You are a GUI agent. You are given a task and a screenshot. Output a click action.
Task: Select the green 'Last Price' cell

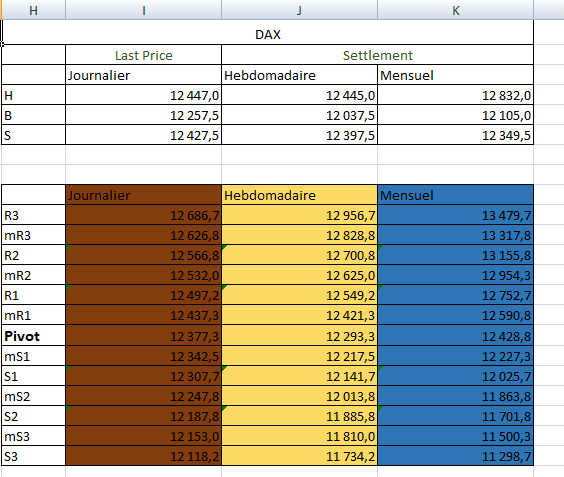144,55
